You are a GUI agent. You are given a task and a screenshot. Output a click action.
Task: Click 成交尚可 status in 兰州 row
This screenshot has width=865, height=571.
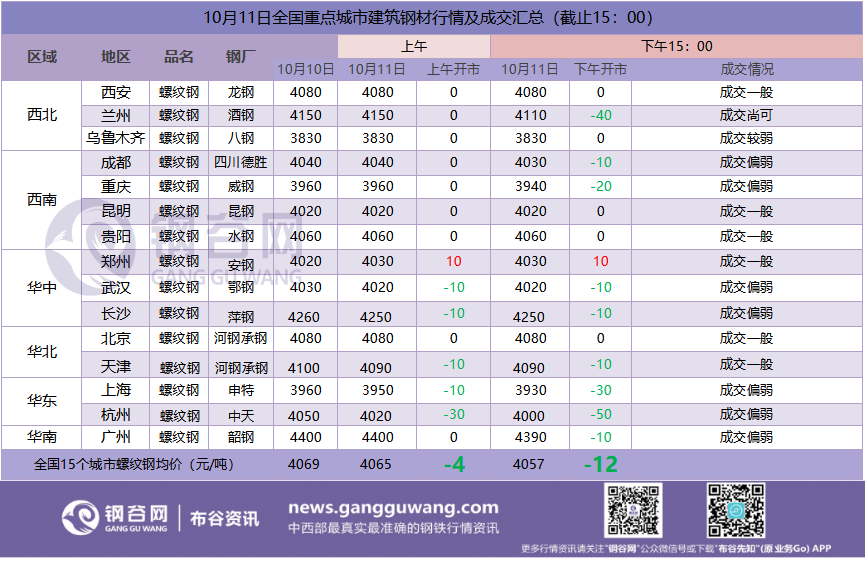[x=746, y=115]
